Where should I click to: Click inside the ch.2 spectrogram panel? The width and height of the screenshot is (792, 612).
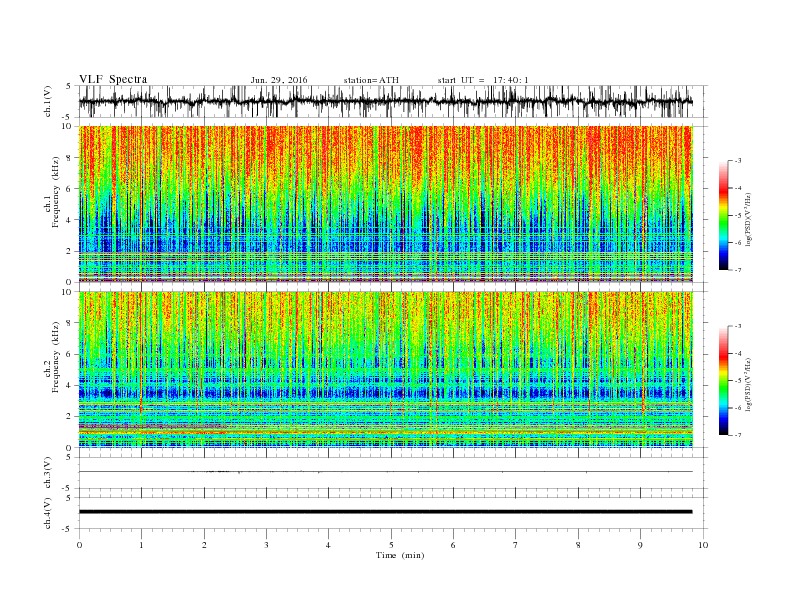tap(385, 370)
